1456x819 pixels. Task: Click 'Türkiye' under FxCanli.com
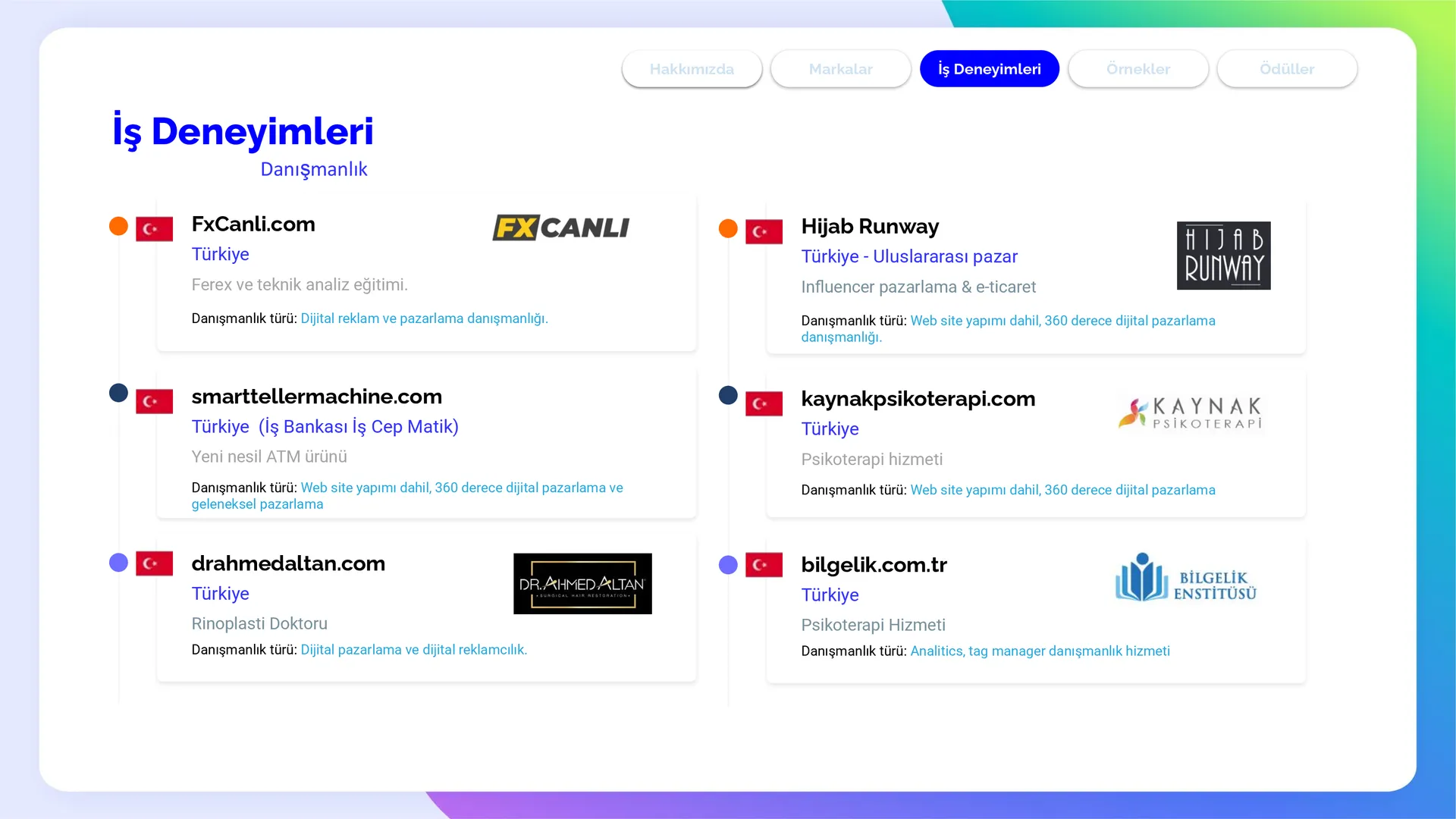pos(221,255)
